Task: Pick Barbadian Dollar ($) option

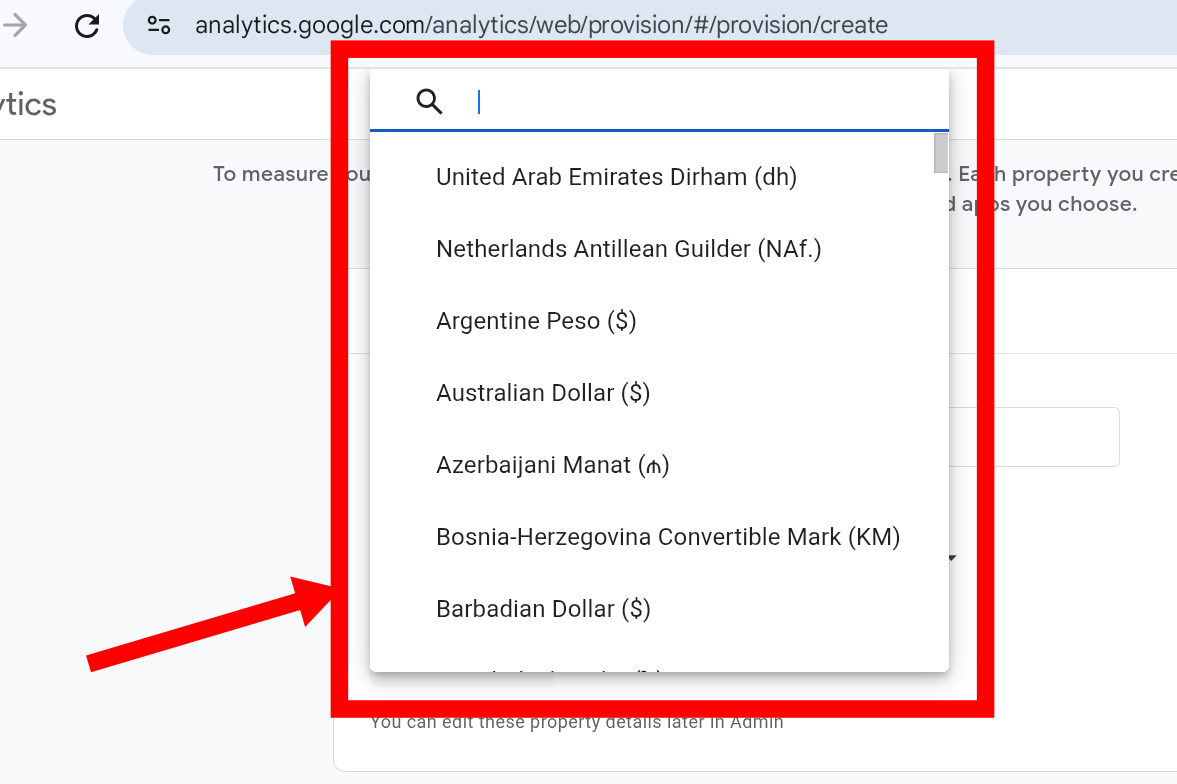Action: point(543,609)
